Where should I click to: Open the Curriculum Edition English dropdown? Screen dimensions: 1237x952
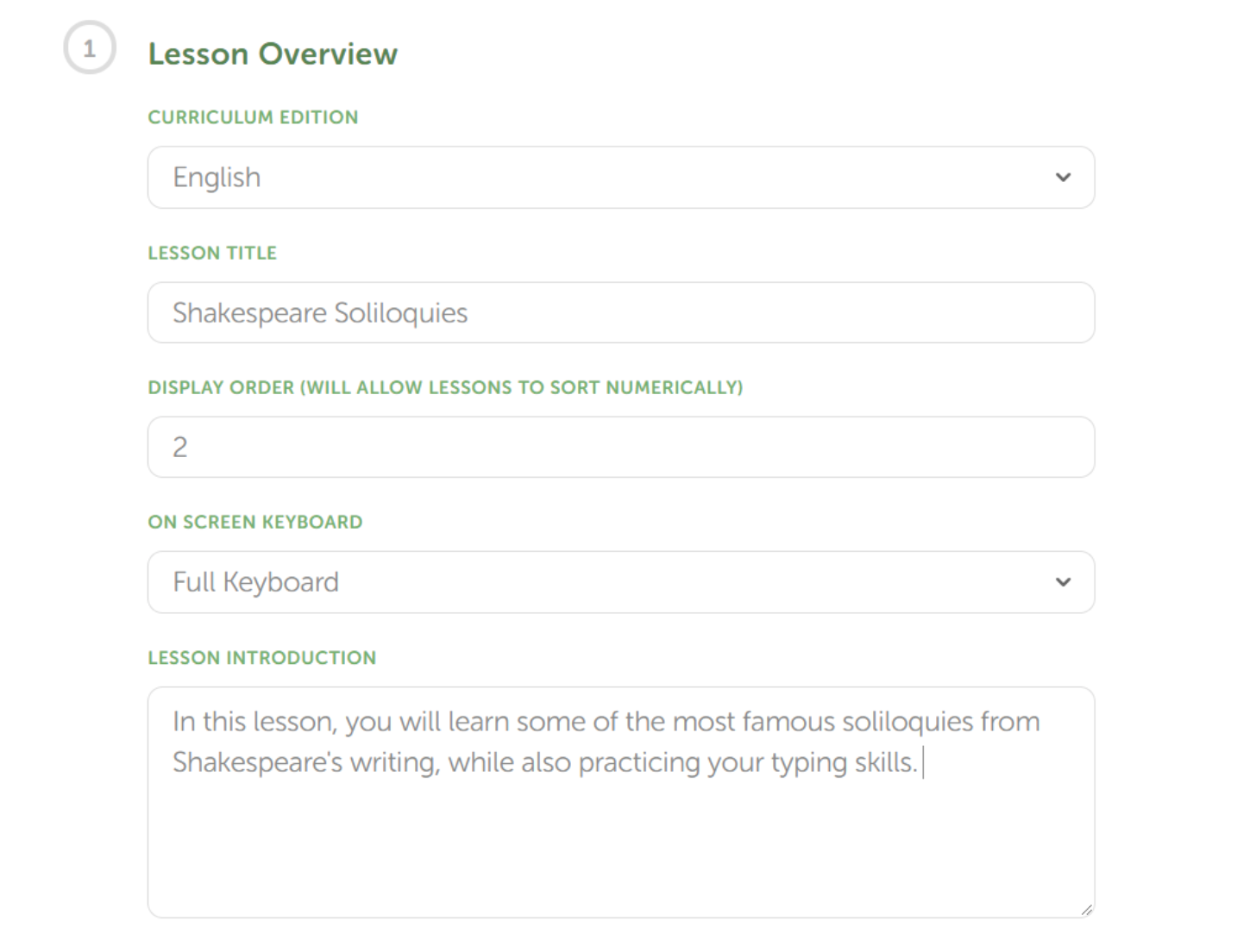pos(604,178)
